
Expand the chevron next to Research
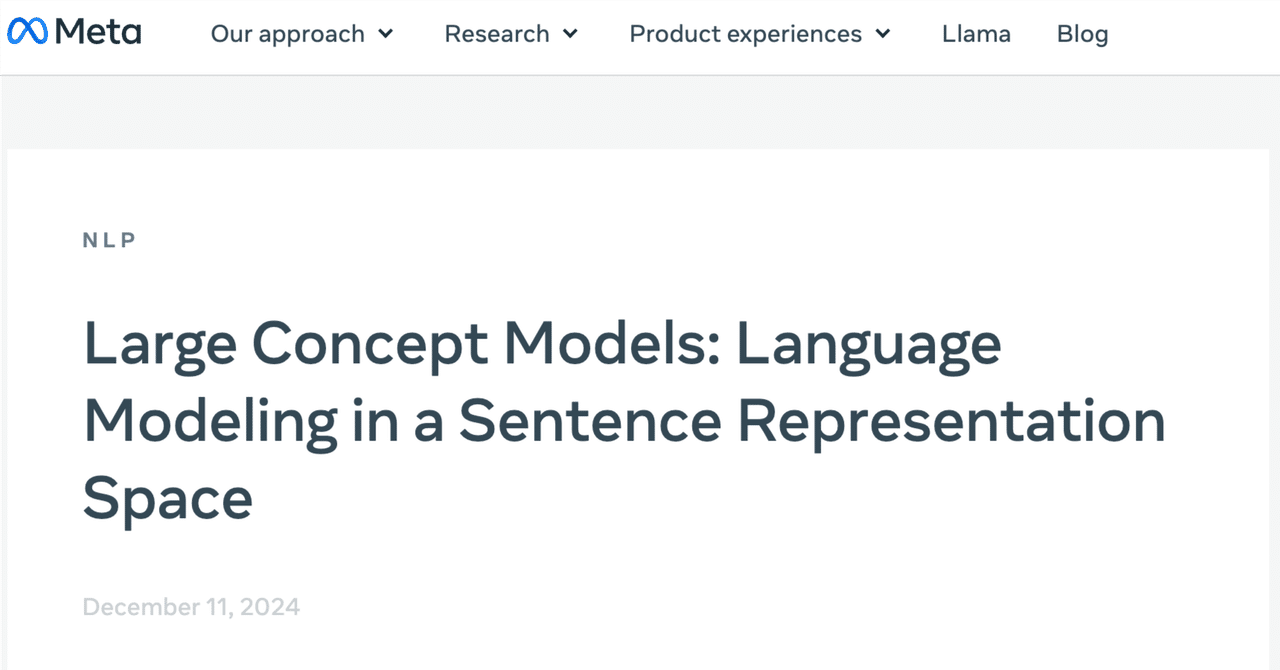pyautogui.click(x=570, y=34)
